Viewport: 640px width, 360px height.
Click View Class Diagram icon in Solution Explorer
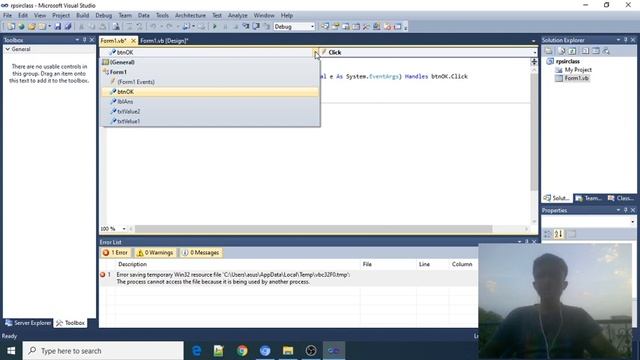coord(606,51)
